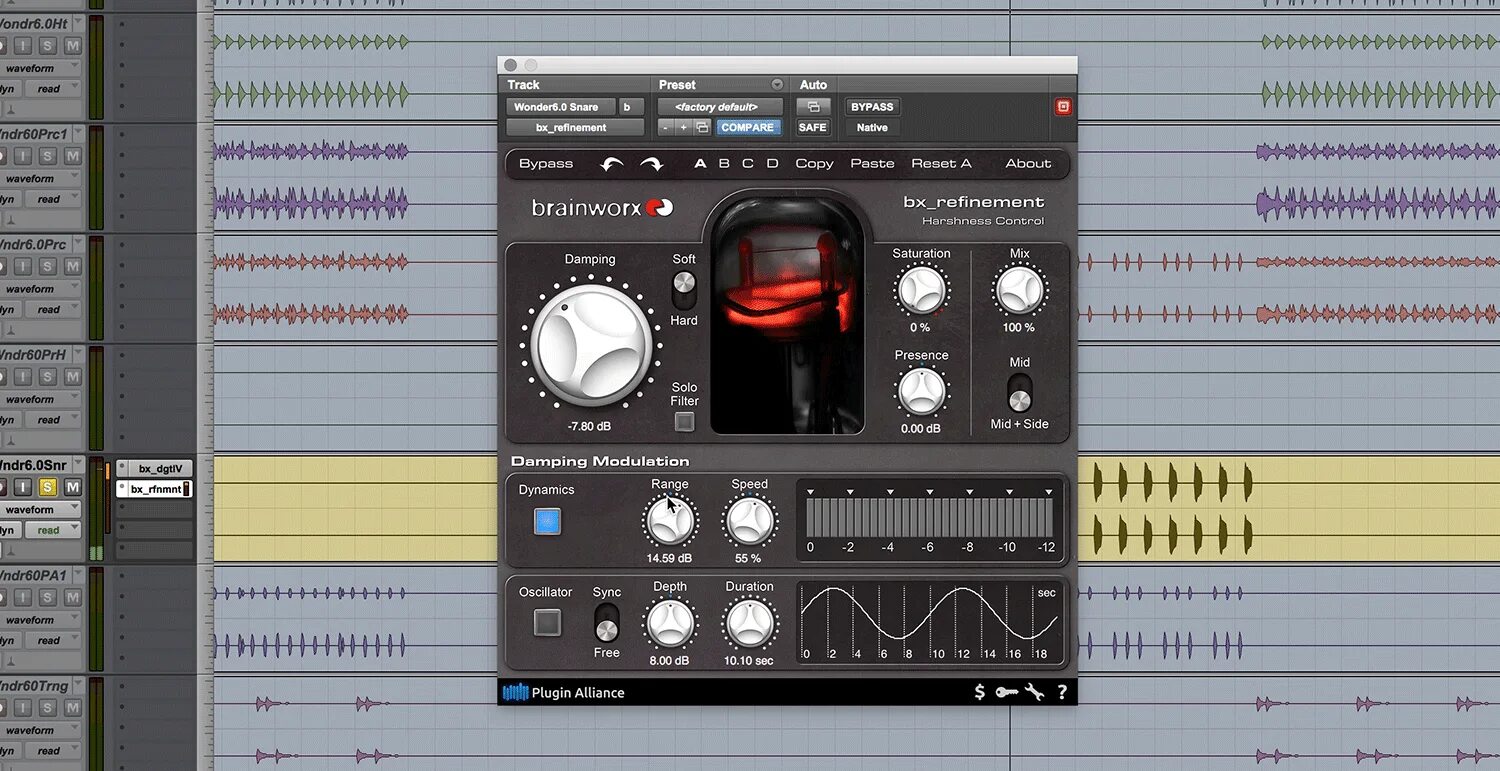This screenshot has height=771, width=1500.
Task: Select settings slot A
Action: point(700,164)
